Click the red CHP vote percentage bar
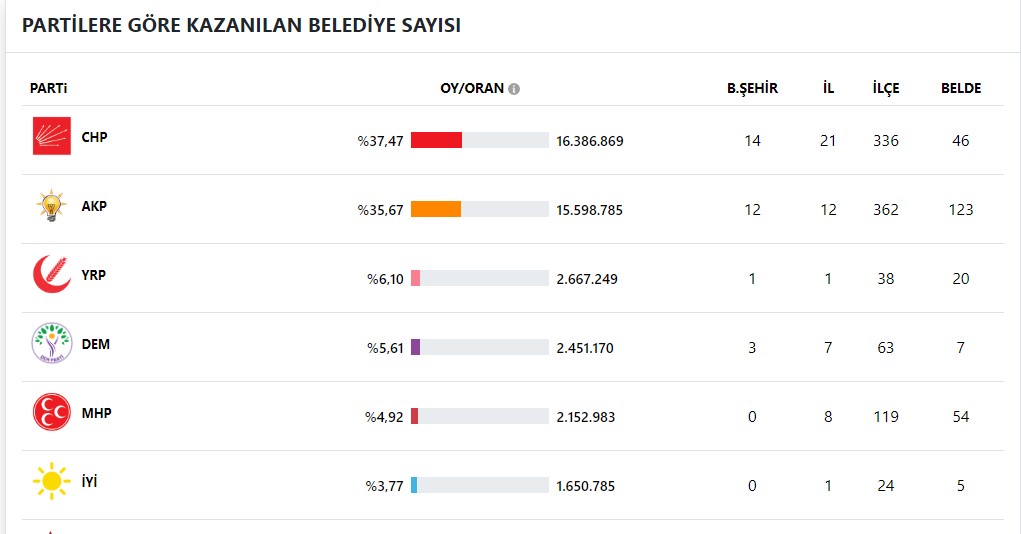 [x=437, y=141]
